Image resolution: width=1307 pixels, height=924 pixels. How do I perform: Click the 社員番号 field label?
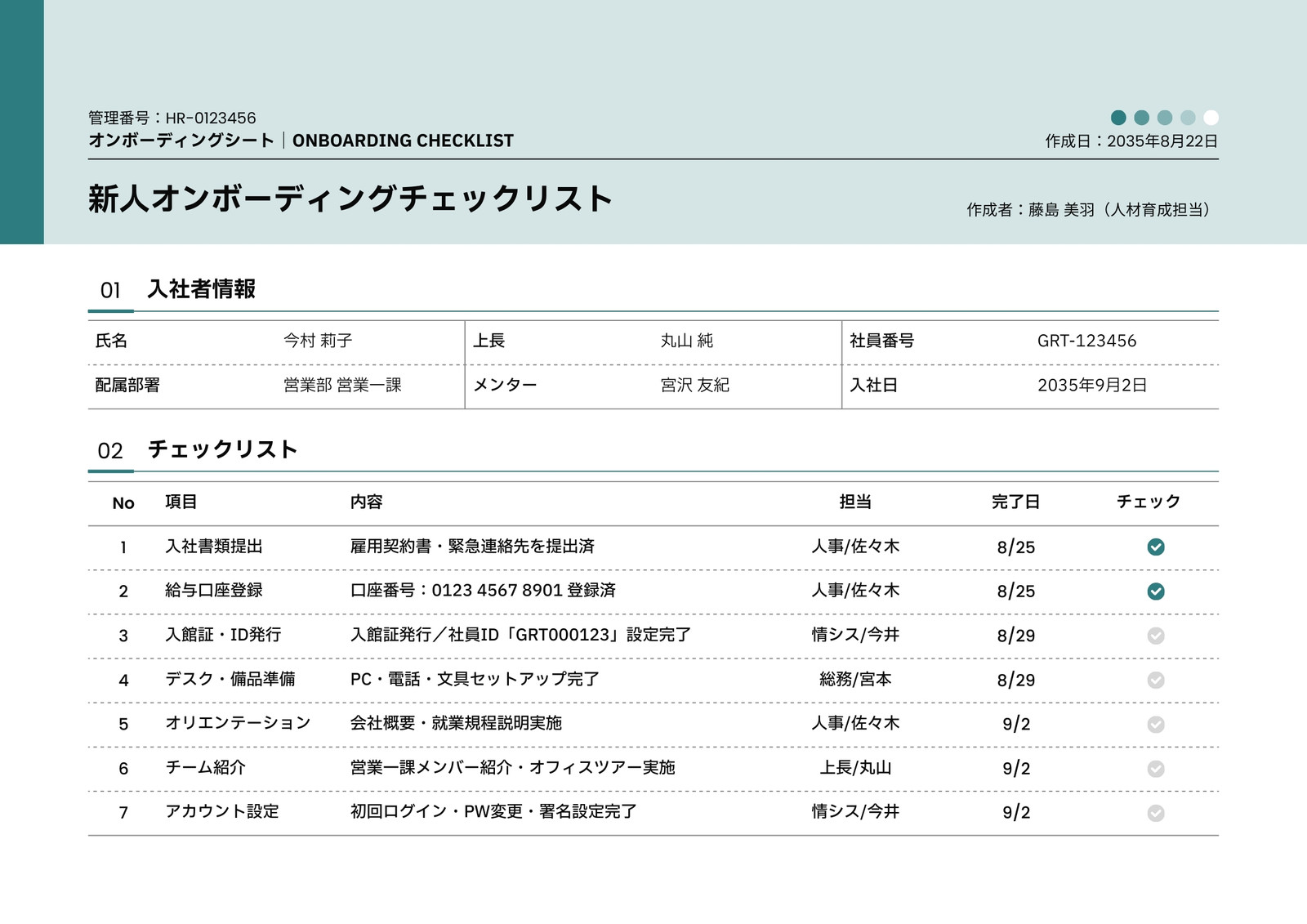point(882,341)
